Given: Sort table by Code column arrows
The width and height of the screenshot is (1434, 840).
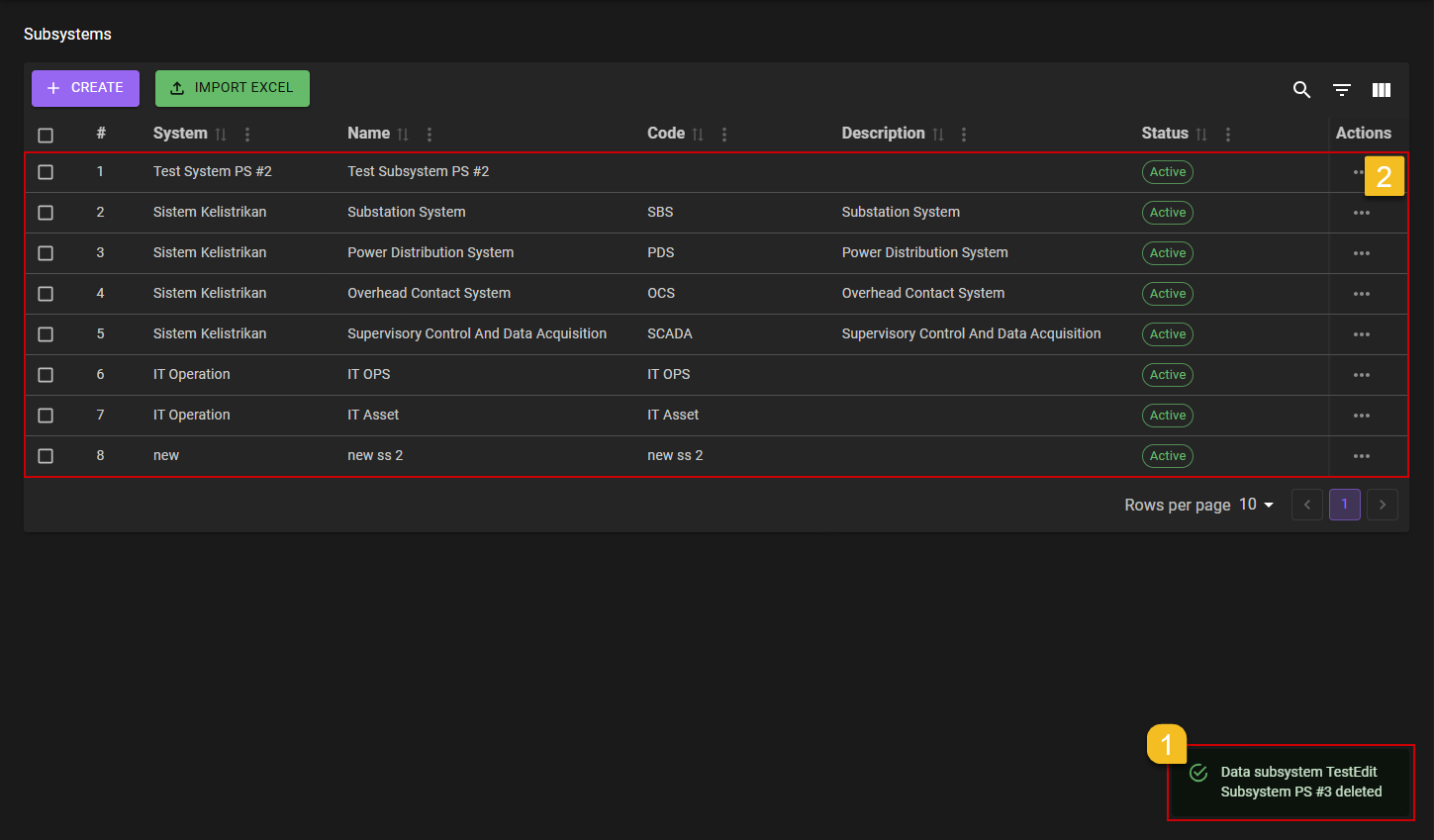Looking at the screenshot, I should pos(698,135).
